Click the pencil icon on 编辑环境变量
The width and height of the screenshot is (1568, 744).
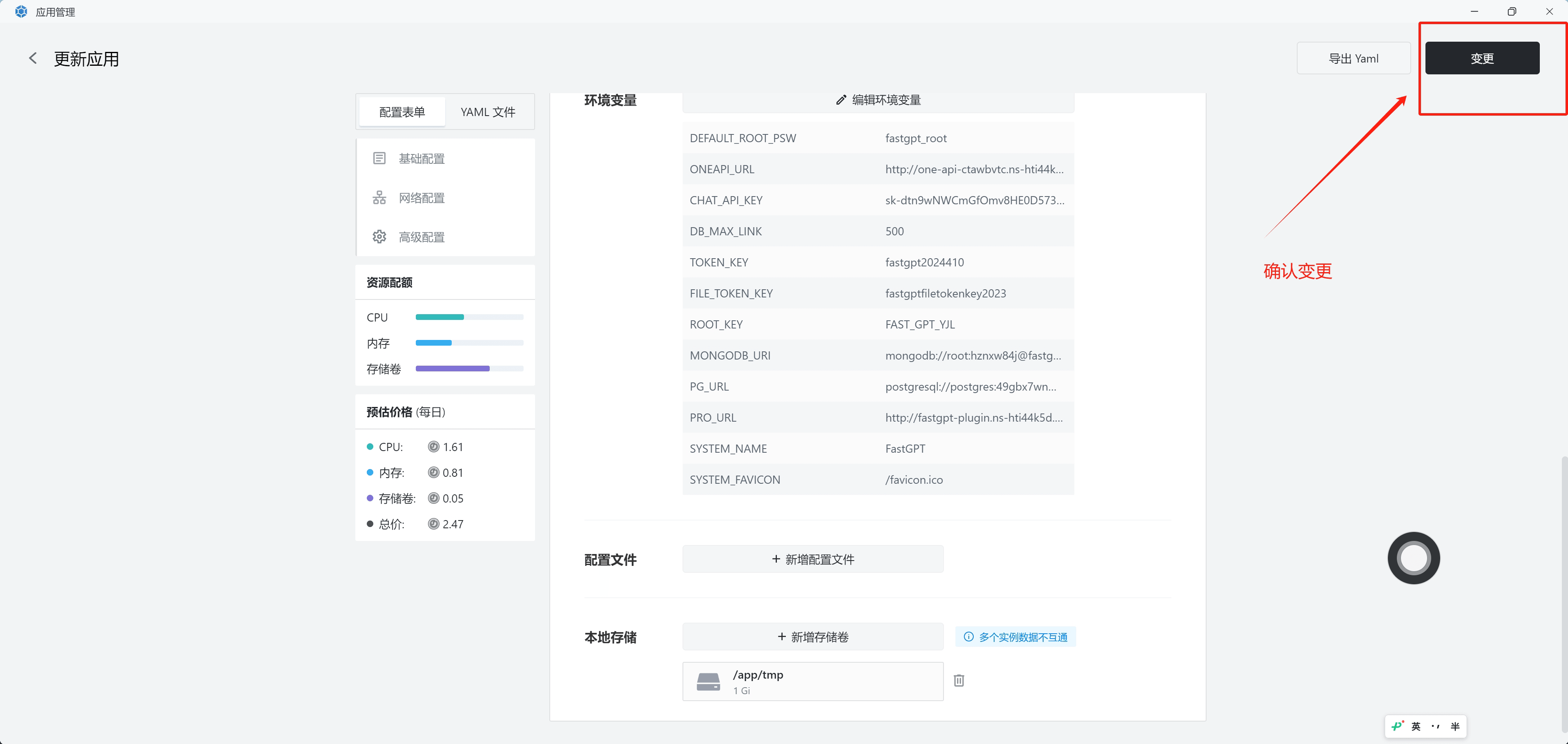pos(841,100)
